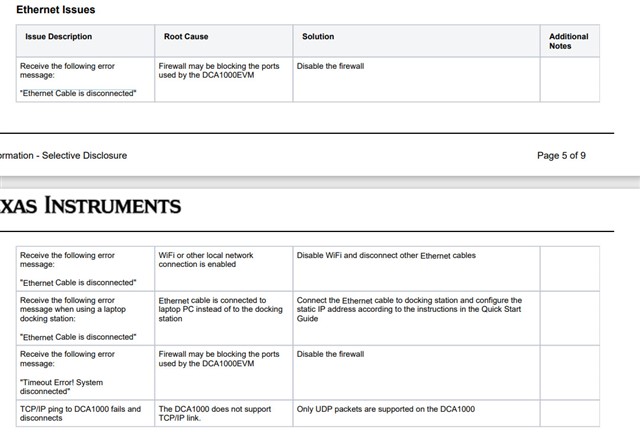Click the 'Selective Disclosure' footer text
The width and height of the screenshot is (640, 437).
[84, 155]
